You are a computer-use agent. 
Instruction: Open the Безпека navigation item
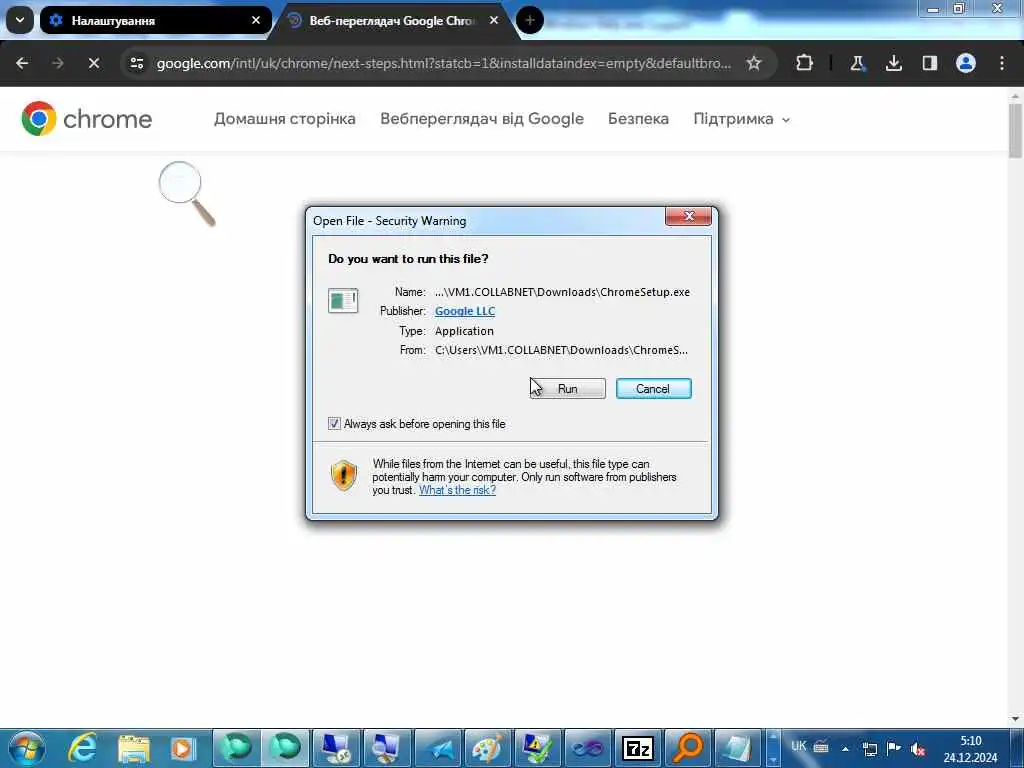tap(638, 119)
